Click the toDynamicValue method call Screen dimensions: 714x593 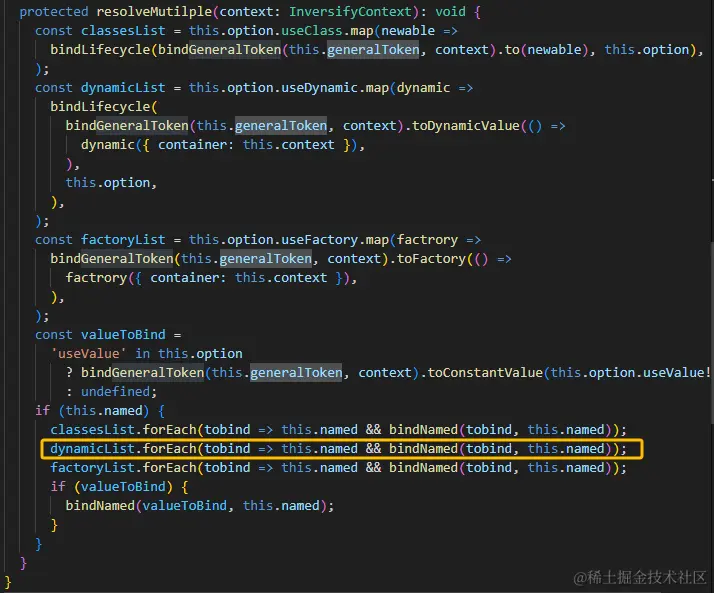465,126
